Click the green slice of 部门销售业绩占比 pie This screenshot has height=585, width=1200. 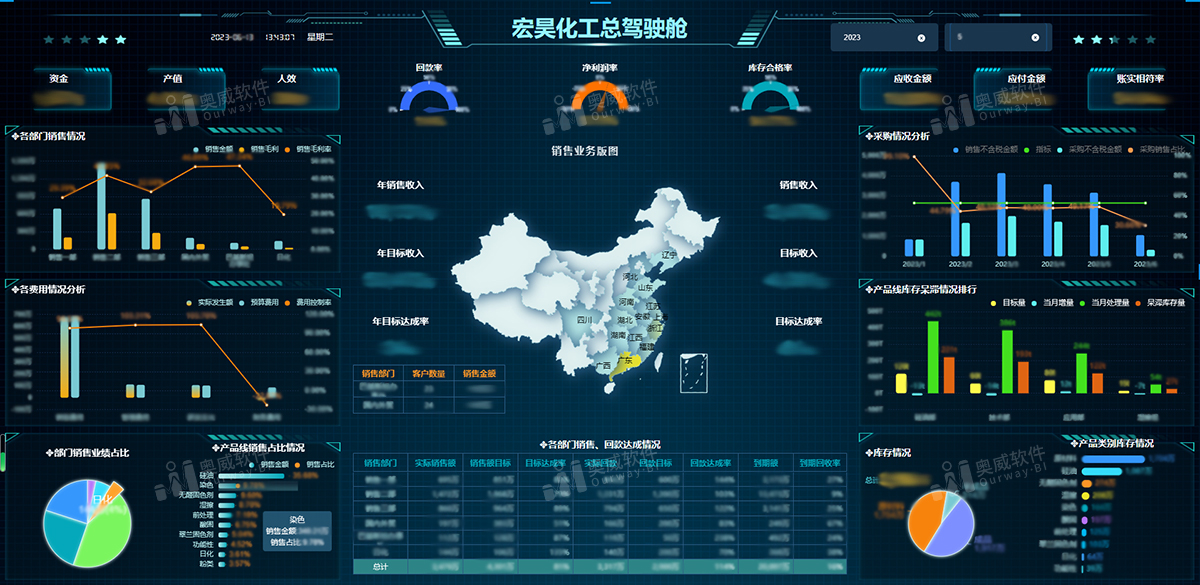click(105, 535)
